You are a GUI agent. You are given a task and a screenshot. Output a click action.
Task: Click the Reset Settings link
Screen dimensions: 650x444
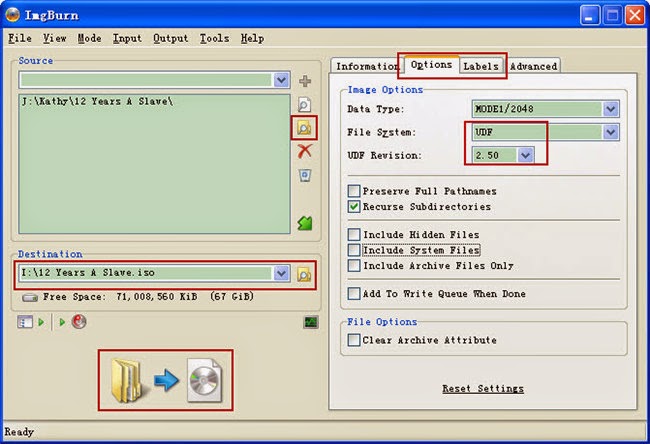pyautogui.click(x=483, y=389)
